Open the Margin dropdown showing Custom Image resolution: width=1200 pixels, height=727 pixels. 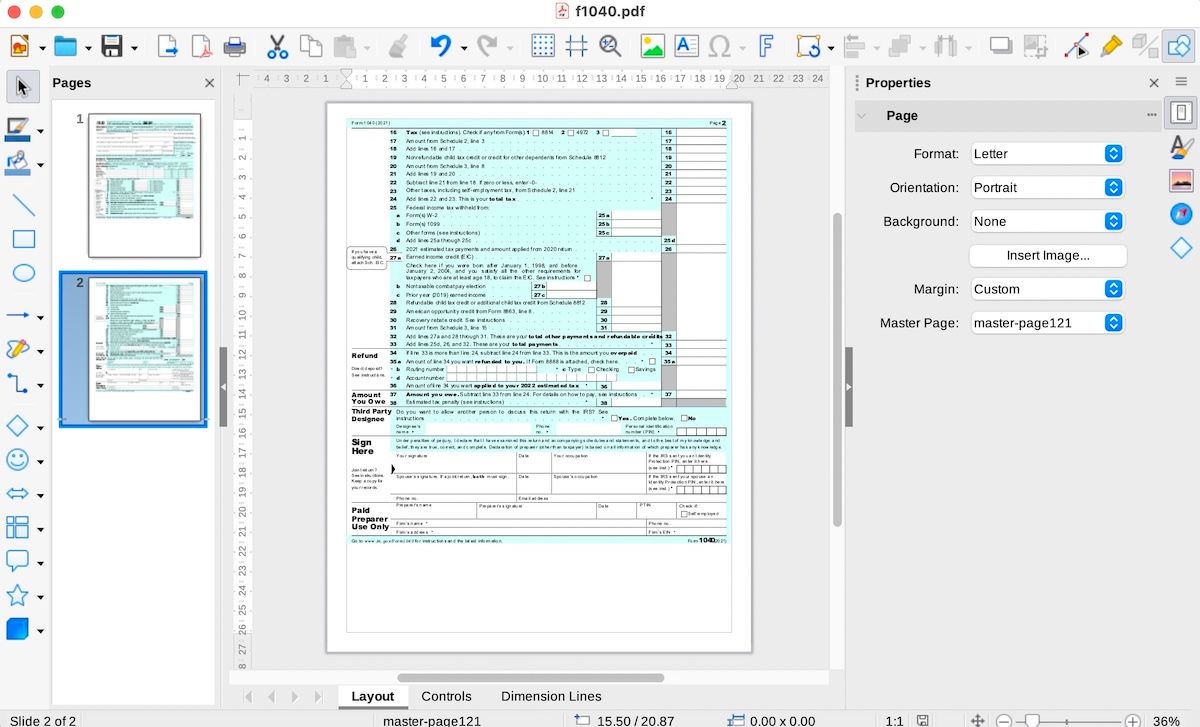click(1047, 289)
